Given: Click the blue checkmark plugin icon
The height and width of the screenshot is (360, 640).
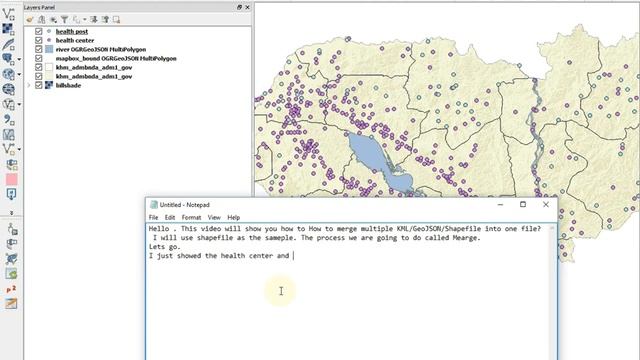Looking at the screenshot, I should [x=11, y=259].
